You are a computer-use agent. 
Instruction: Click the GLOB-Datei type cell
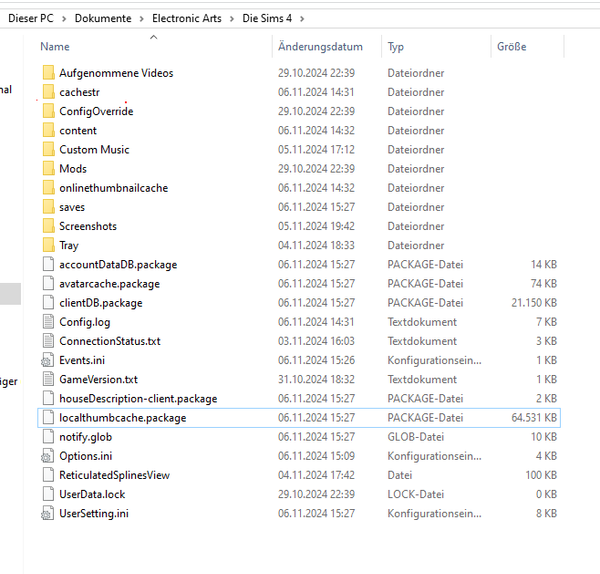416,437
